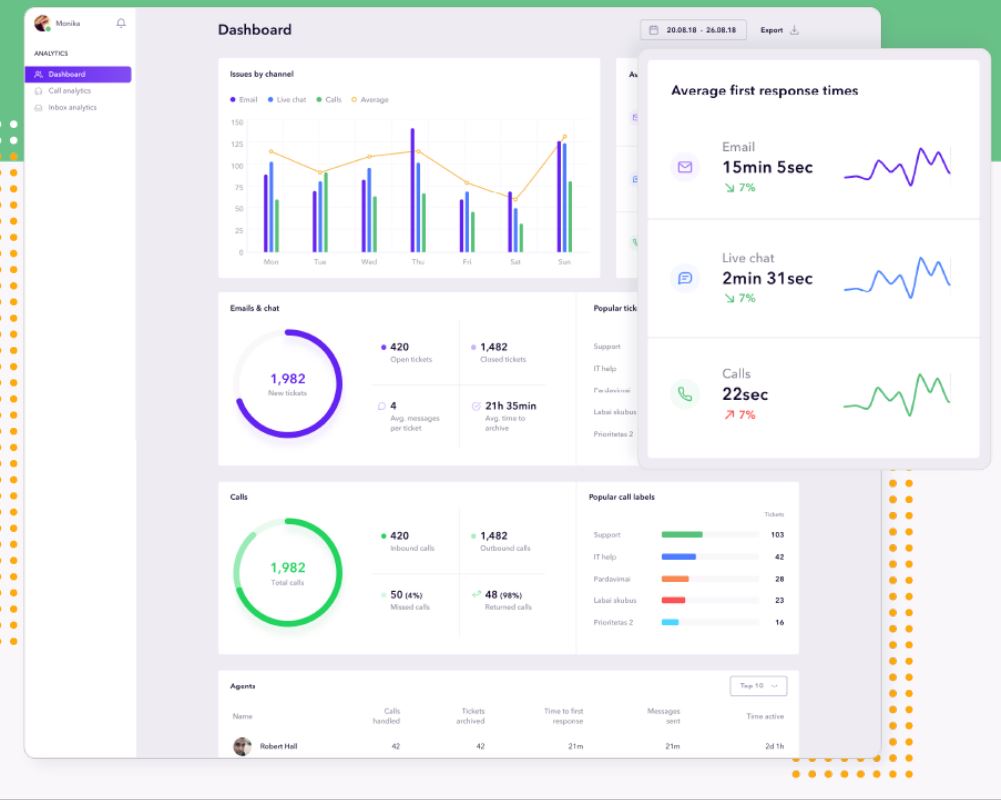Click the "48 (98%)" Returned calls figure

[503, 595]
